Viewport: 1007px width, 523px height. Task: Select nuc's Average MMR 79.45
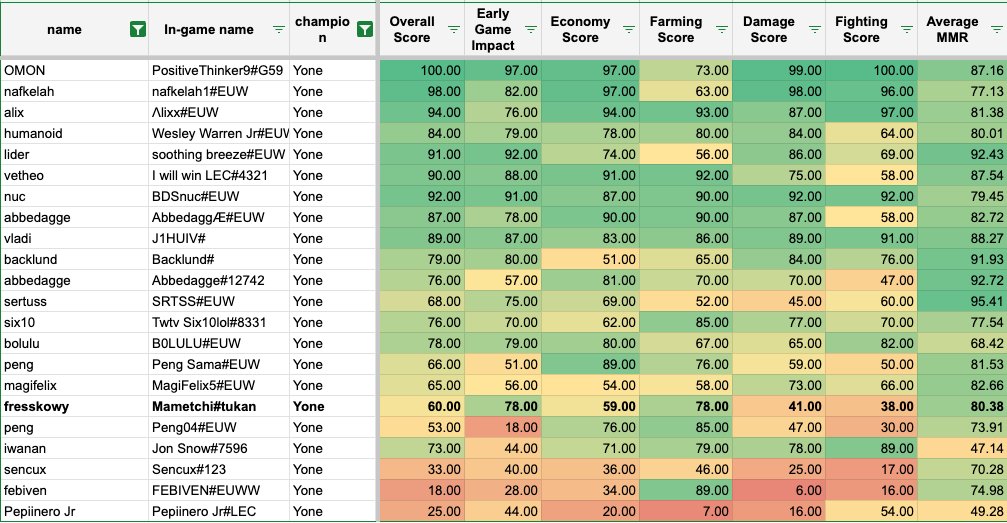click(962, 197)
